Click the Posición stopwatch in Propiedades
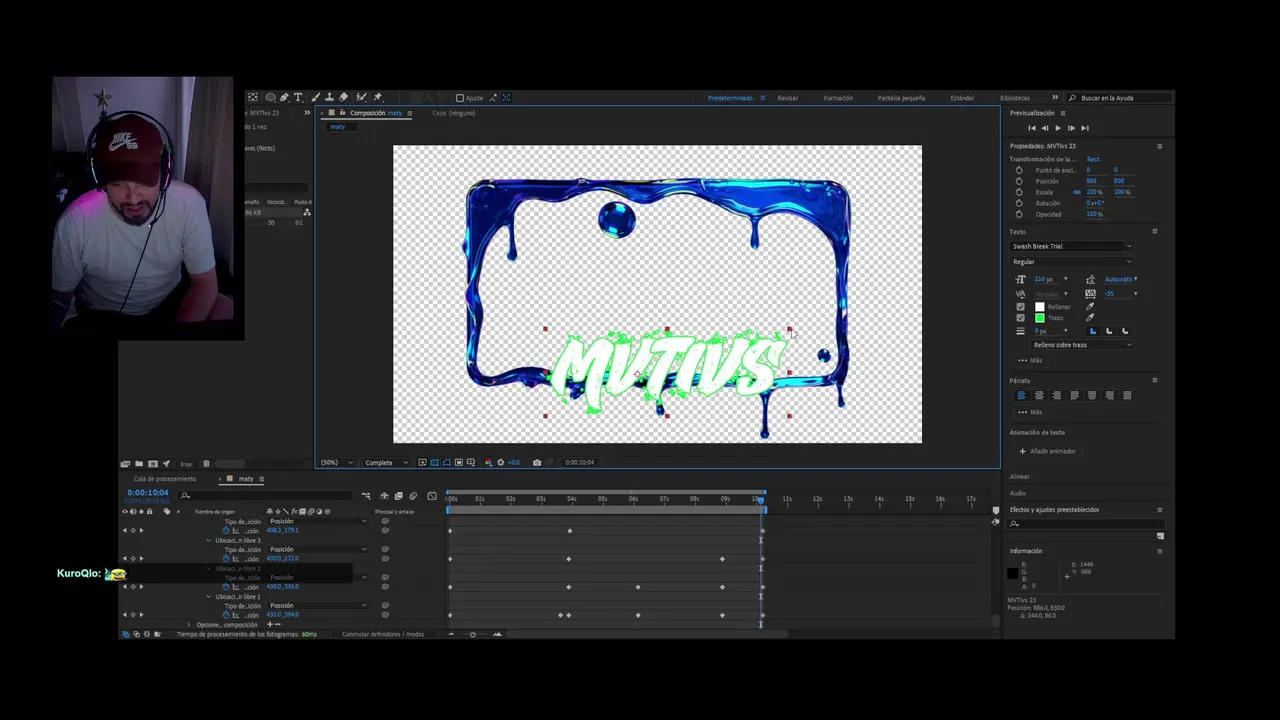 click(x=1019, y=181)
